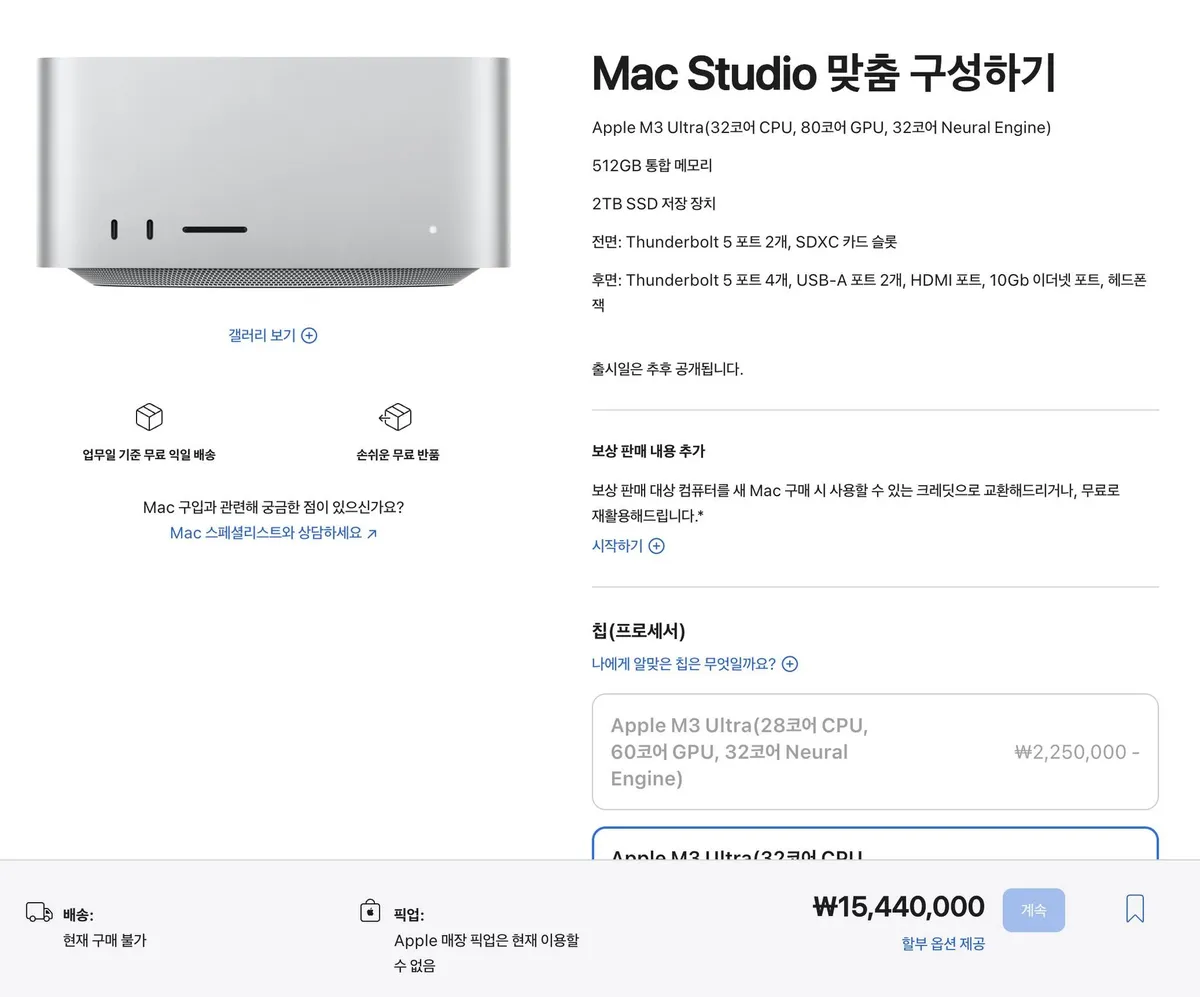Click the 픽업: label in the footer
The height and width of the screenshot is (997, 1200).
coord(409,914)
